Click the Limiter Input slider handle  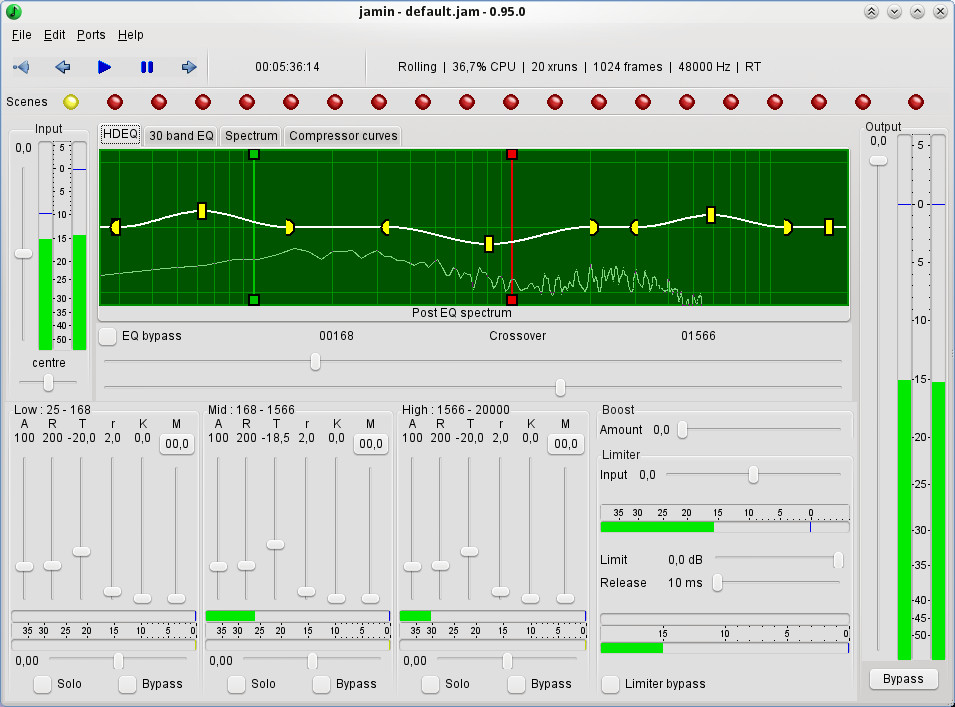point(753,474)
